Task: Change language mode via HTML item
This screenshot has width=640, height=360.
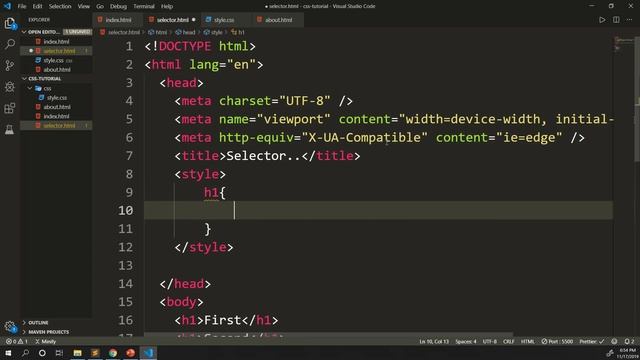Action: click(x=527, y=341)
